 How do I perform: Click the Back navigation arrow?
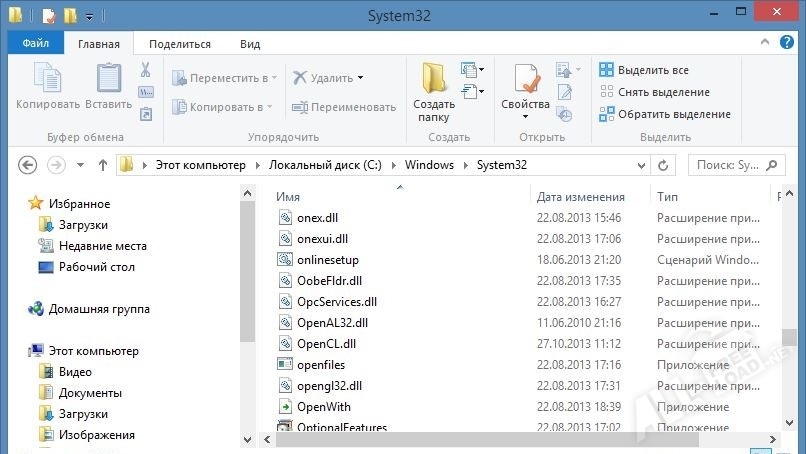(28, 165)
